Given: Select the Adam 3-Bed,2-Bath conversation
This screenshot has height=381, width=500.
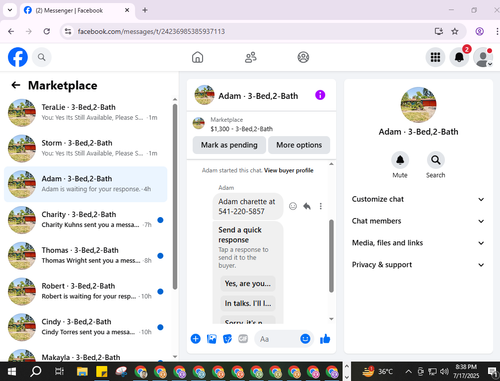Looking at the screenshot, I should coord(86,184).
